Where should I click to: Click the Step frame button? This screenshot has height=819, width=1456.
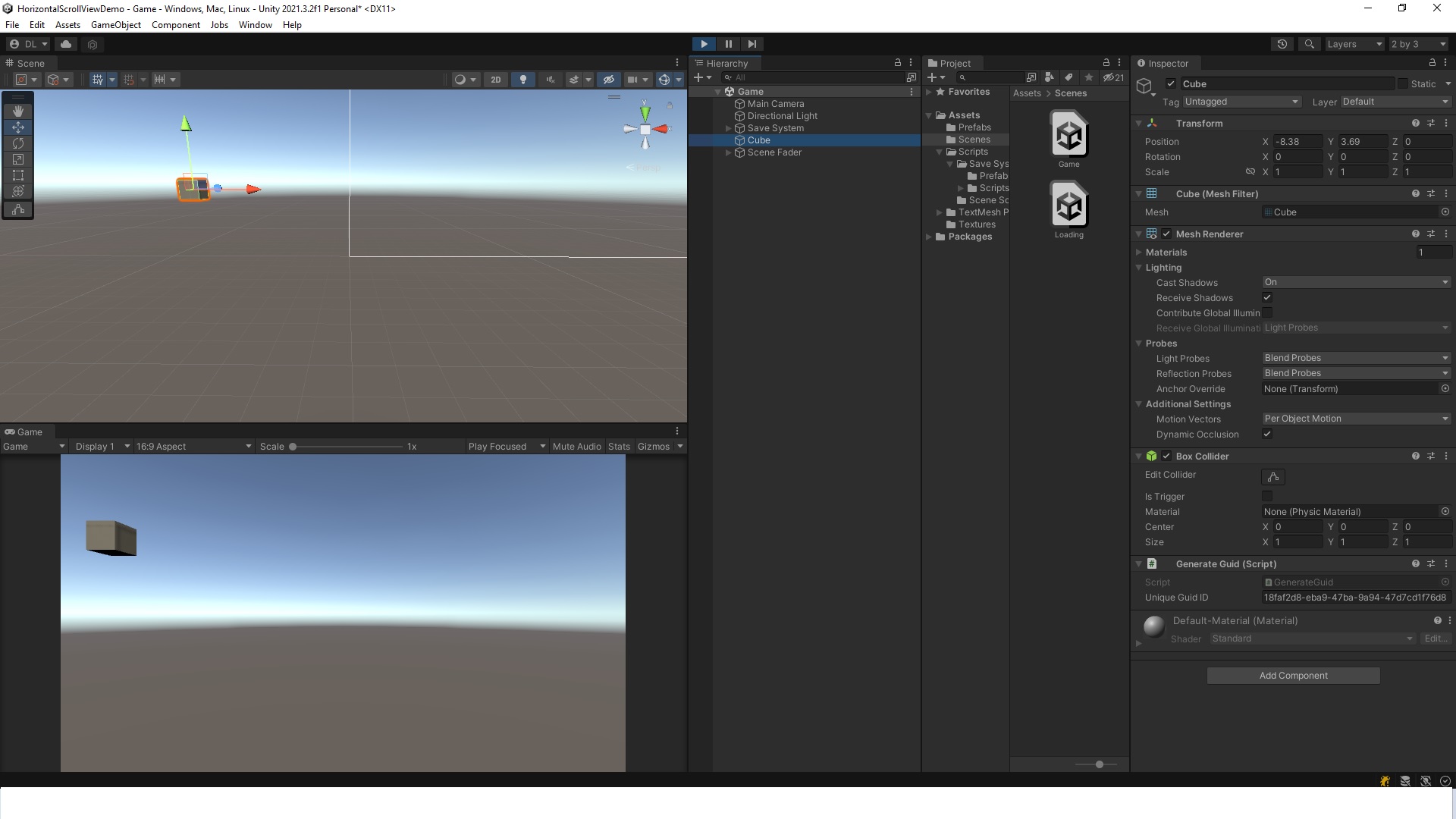(752, 44)
